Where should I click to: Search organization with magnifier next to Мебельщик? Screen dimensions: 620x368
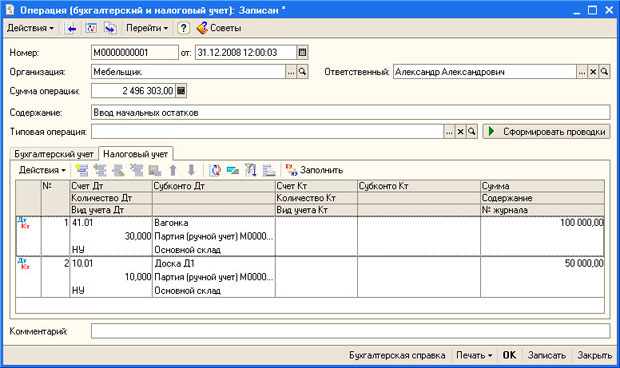click(302, 72)
